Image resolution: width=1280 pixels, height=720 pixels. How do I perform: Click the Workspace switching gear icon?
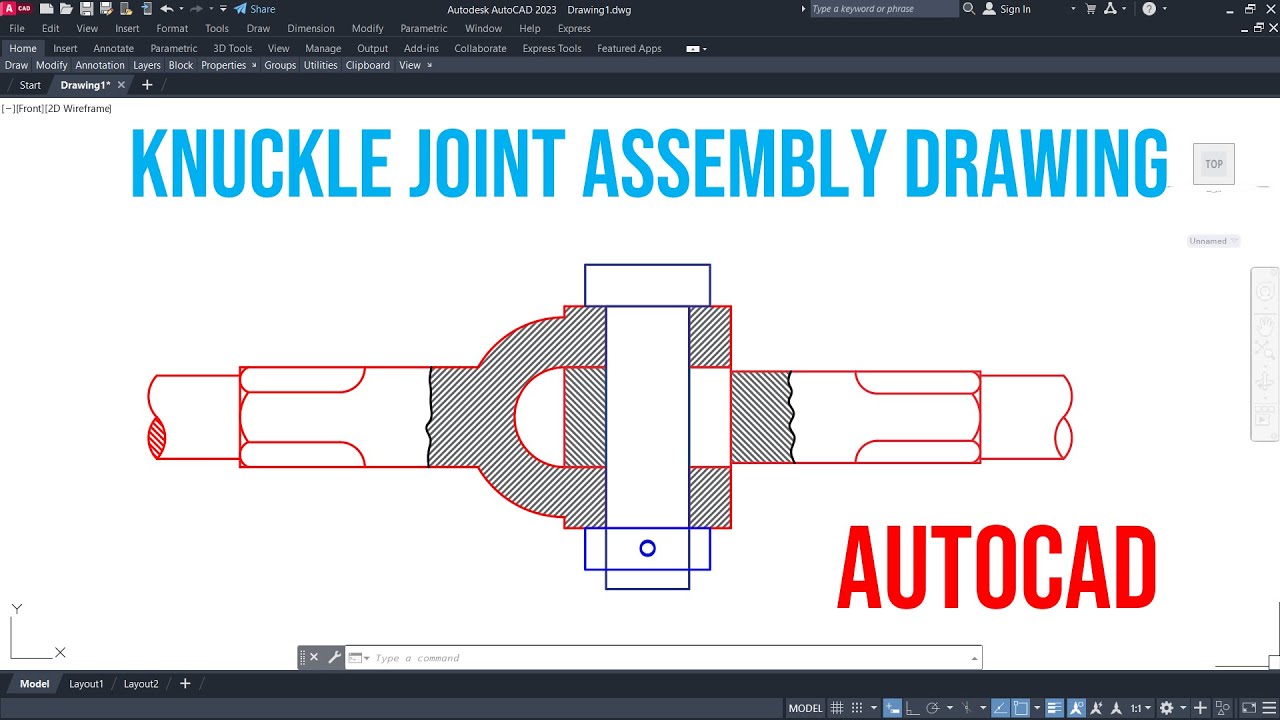pyautogui.click(x=1166, y=708)
